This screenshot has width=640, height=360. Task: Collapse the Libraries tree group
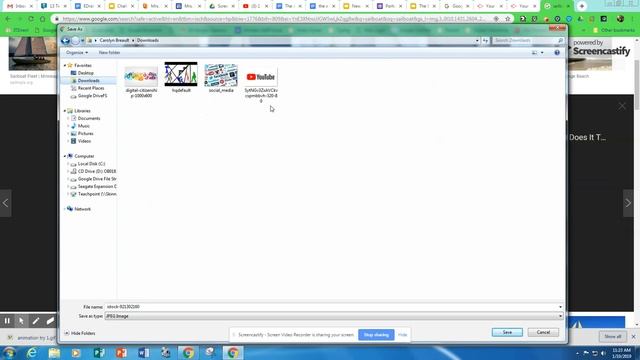(x=64, y=111)
